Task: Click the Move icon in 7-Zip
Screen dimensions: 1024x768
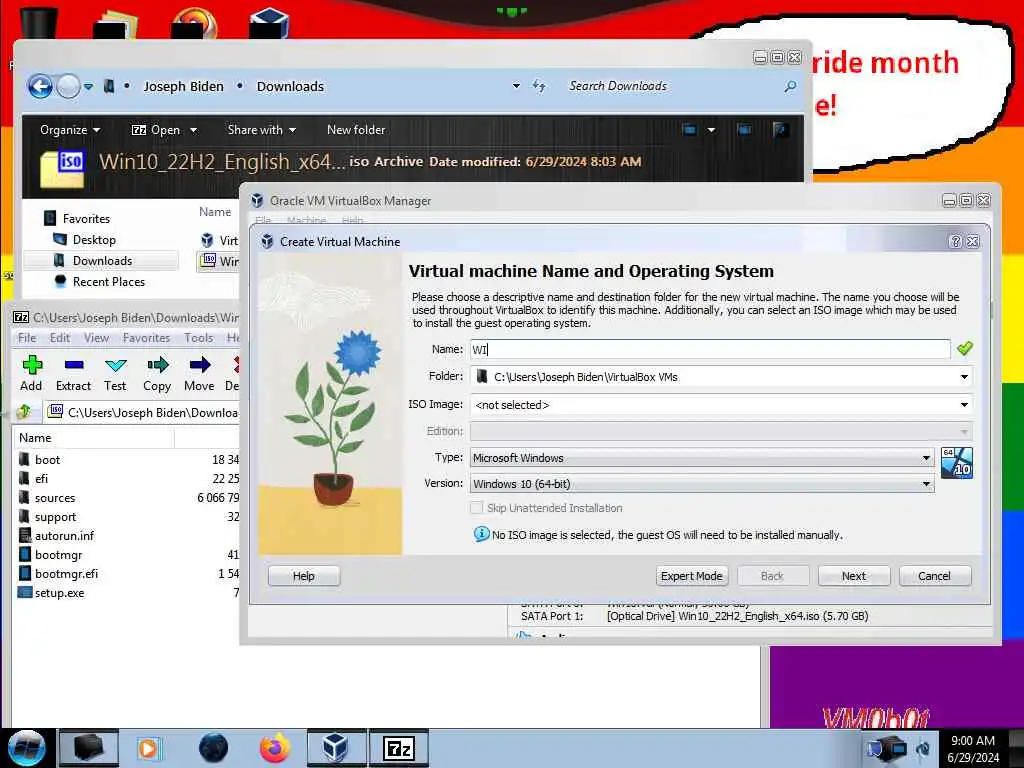Action: pos(199,364)
